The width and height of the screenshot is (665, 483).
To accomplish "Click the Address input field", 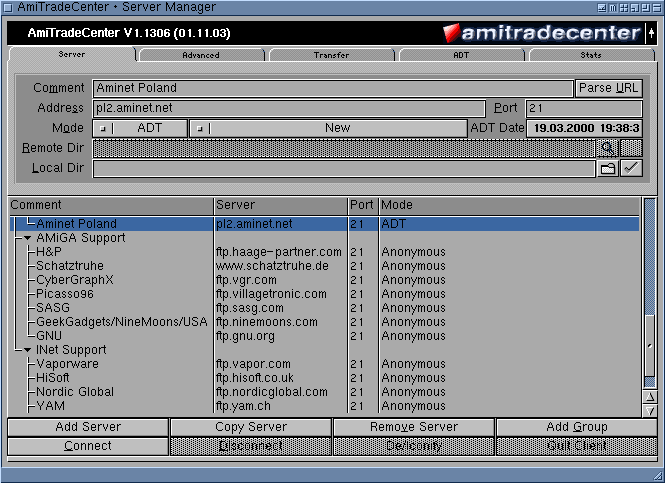I will [x=290, y=108].
